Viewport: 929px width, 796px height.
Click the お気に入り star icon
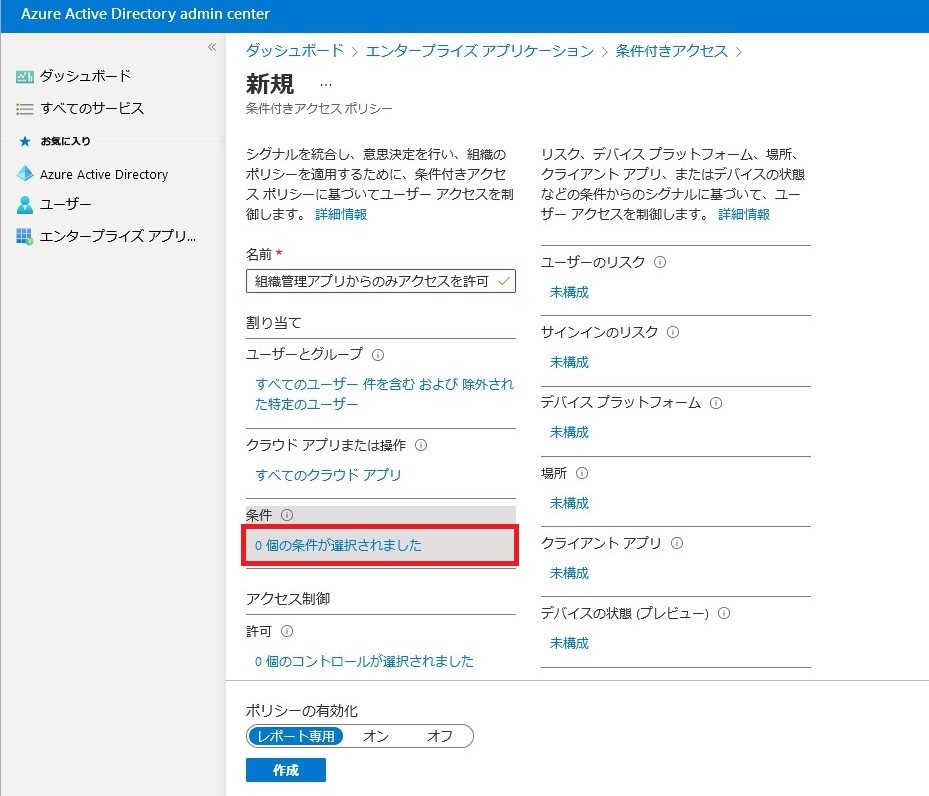(x=25, y=141)
